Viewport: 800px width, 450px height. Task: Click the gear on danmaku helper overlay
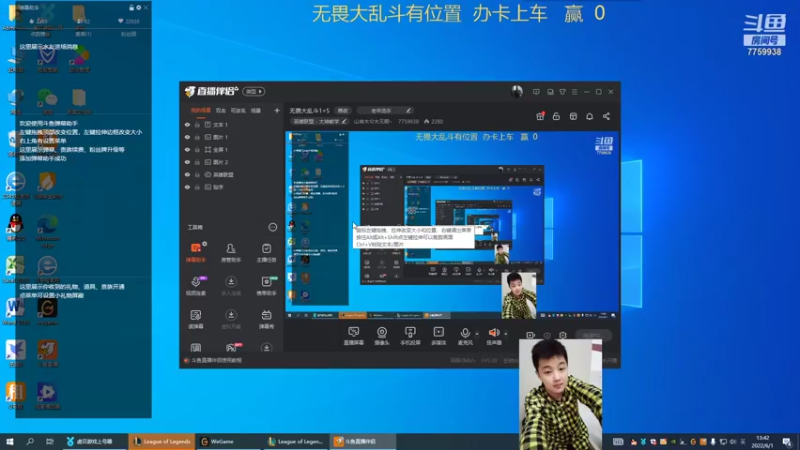point(138,8)
